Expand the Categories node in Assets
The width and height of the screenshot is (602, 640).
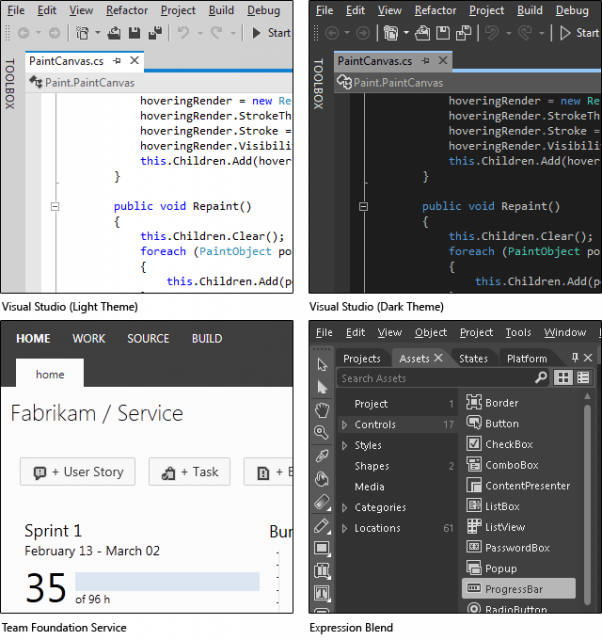(344, 507)
